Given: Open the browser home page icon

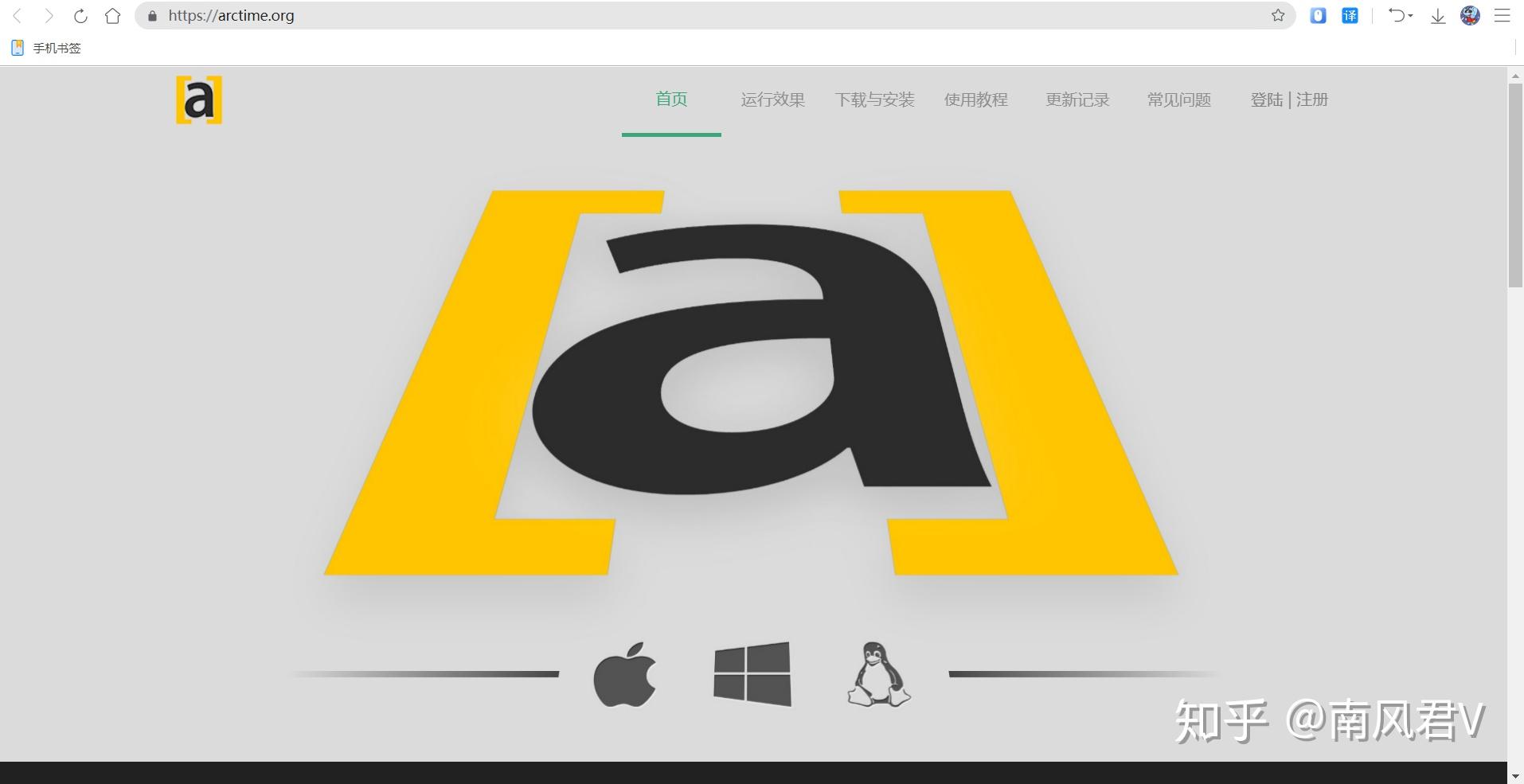Looking at the screenshot, I should pos(113,16).
